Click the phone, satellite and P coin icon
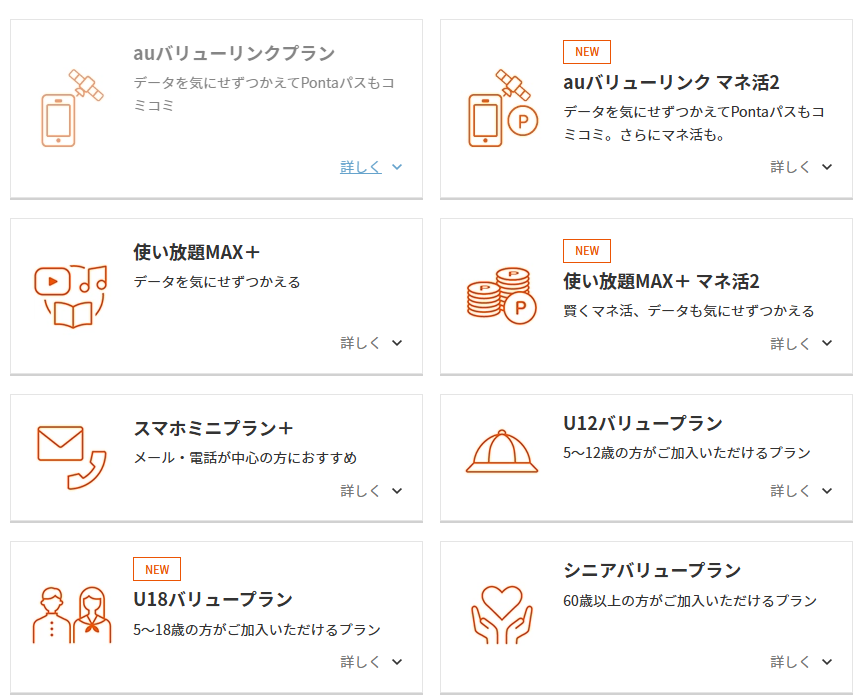The image size is (863, 700). (x=502, y=108)
